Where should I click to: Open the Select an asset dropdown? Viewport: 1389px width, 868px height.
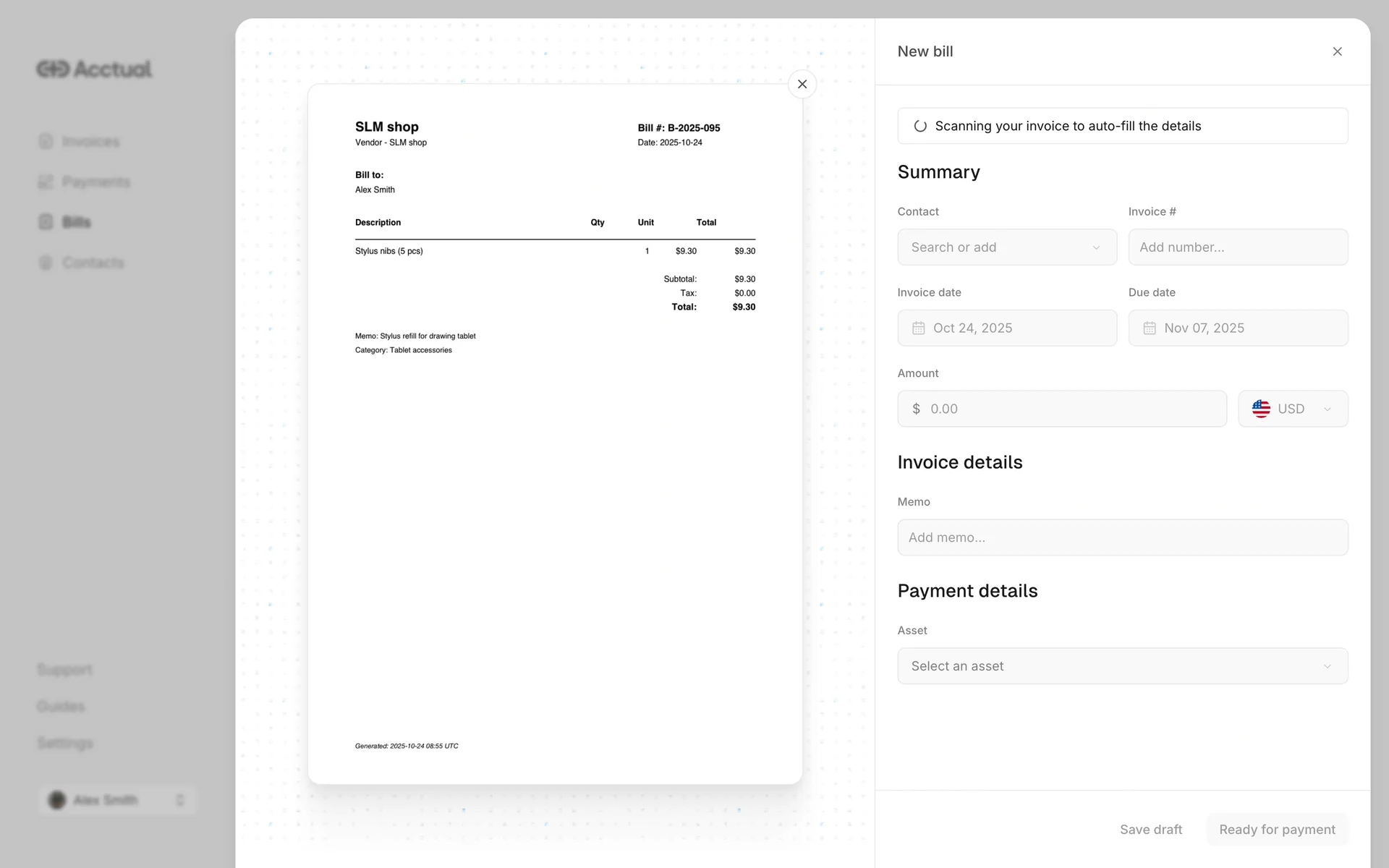click(x=1122, y=666)
